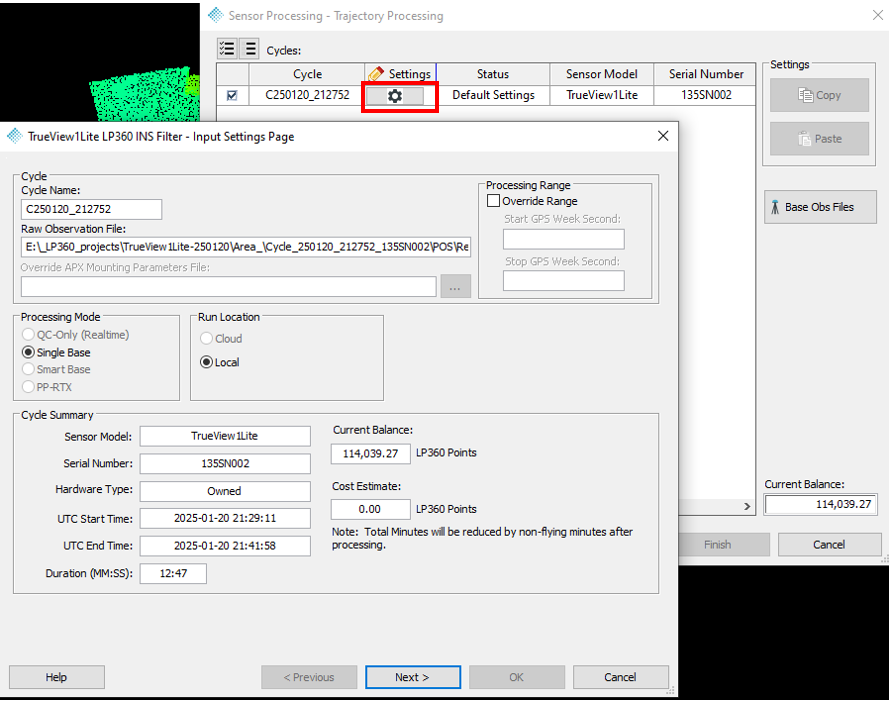Cancel the INS Filter settings dialog
The width and height of the screenshot is (889, 701).
click(621, 677)
